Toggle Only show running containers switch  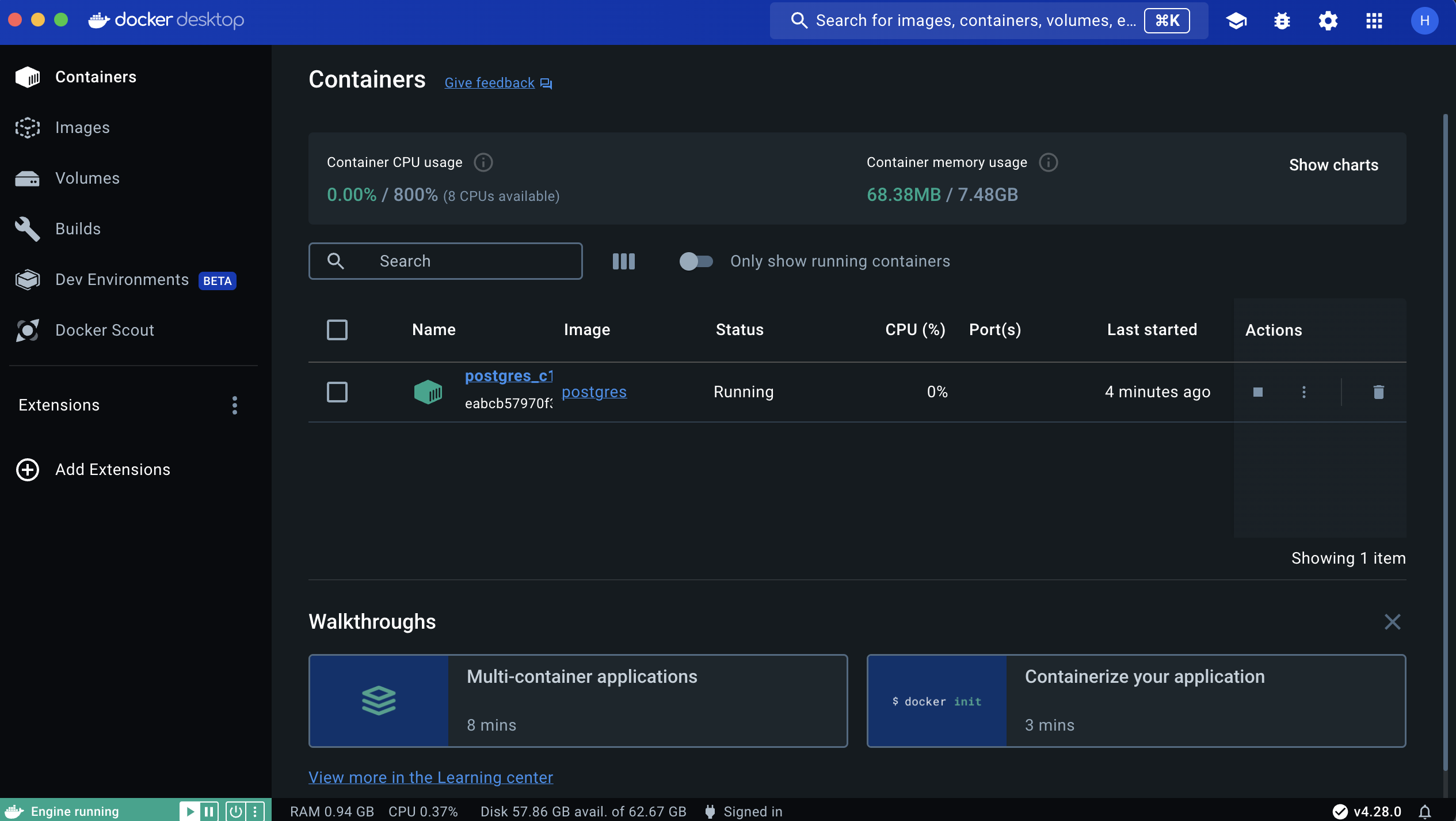696,261
